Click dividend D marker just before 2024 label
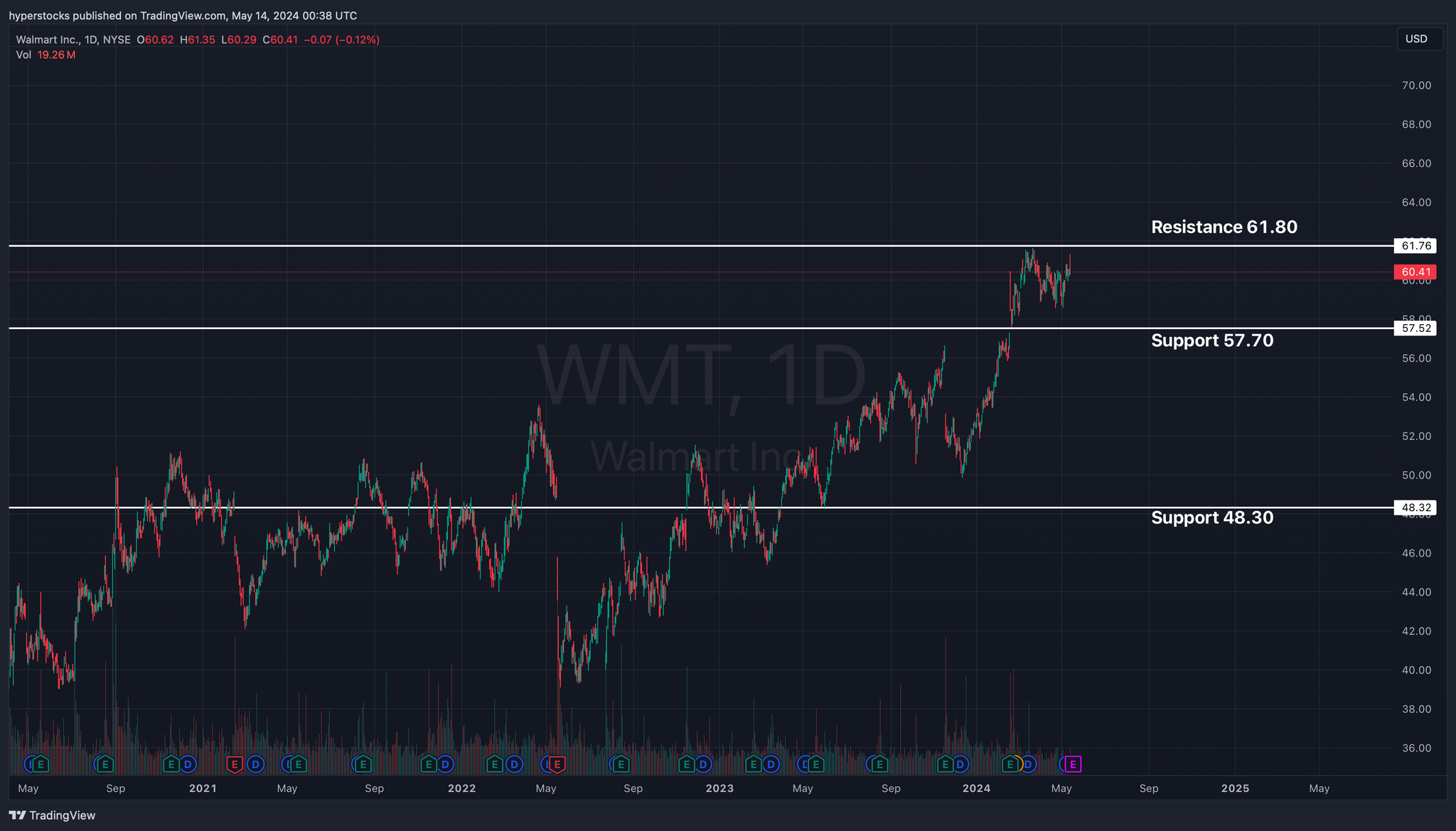Viewport: 1456px width, 831px height. [x=960, y=764]
